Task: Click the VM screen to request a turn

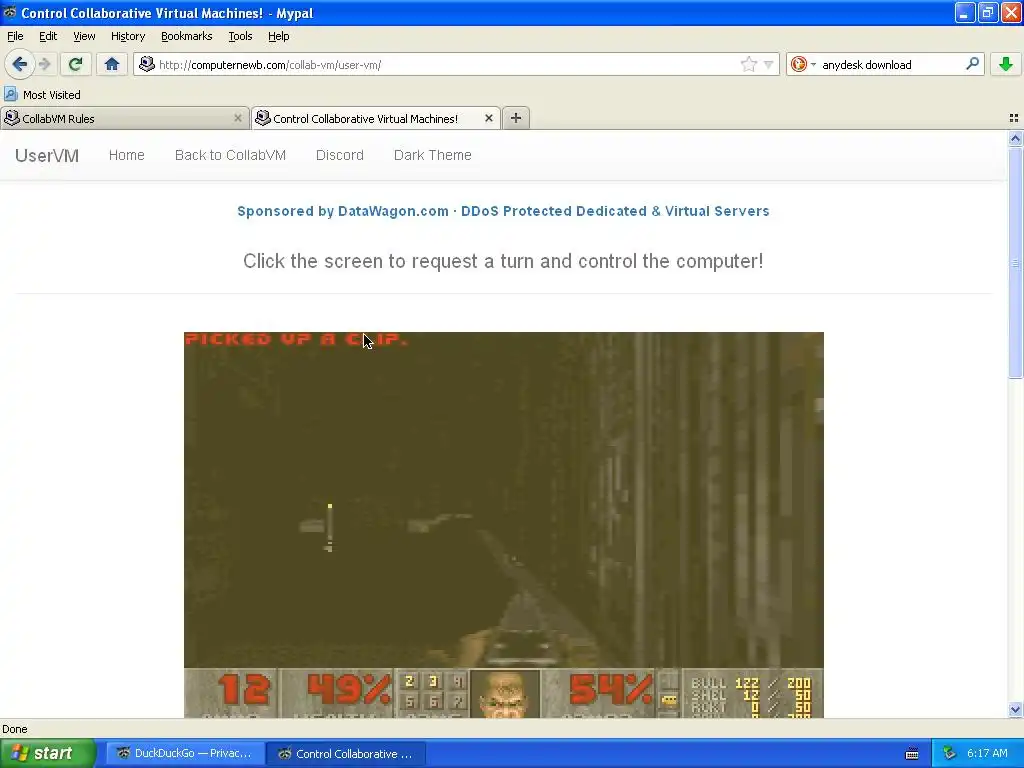Action: (x=504, y=524)
